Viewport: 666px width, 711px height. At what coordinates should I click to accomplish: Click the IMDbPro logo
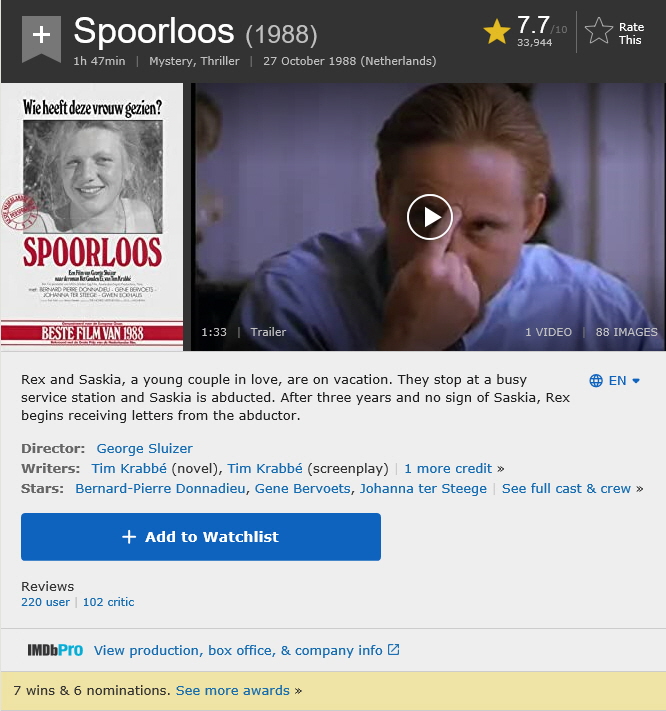tap(55, 650)
